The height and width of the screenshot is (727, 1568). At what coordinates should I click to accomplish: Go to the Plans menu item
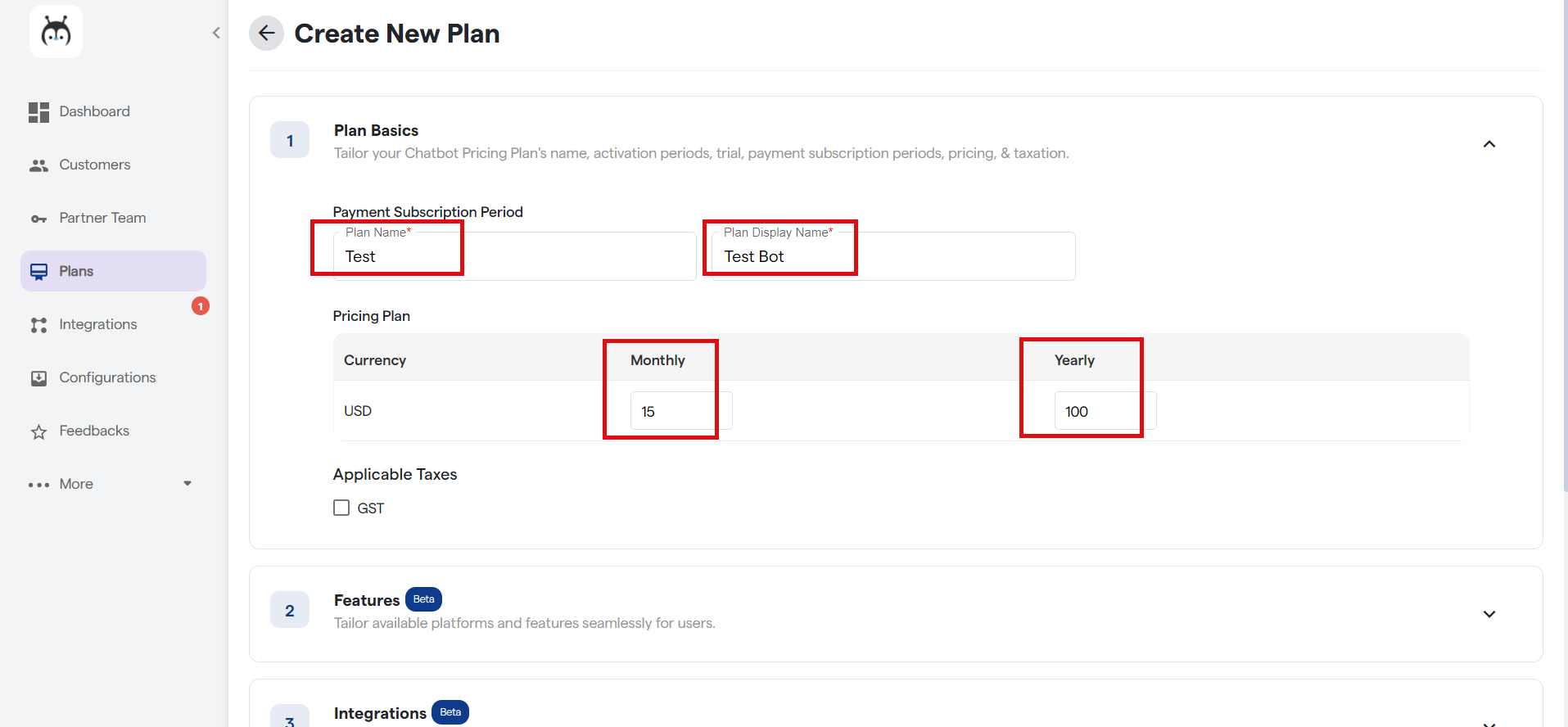pyautogui.click(x=76, y=272)
